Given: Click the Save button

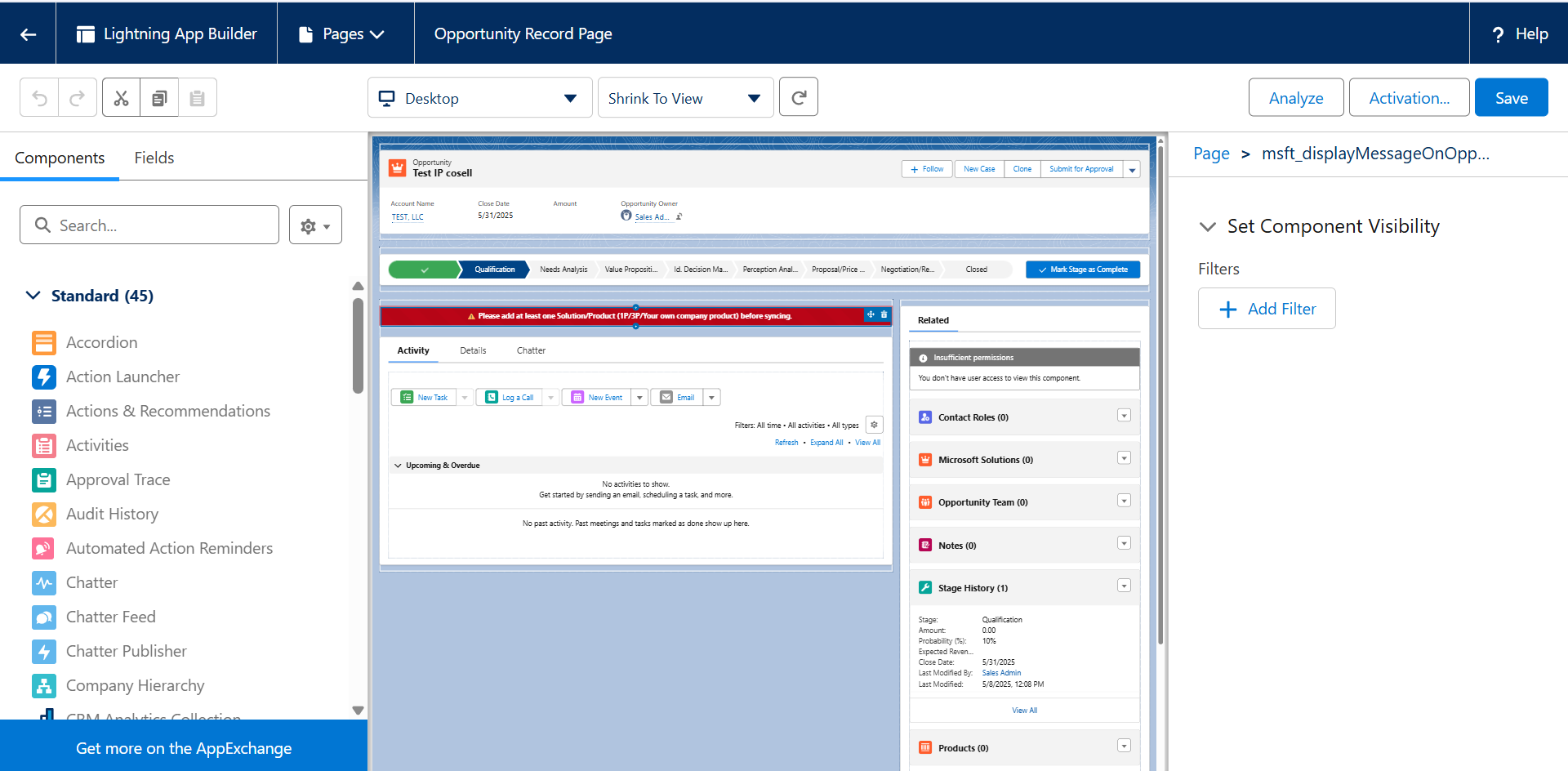Looking at the screenshot, I should [1510, 98].
